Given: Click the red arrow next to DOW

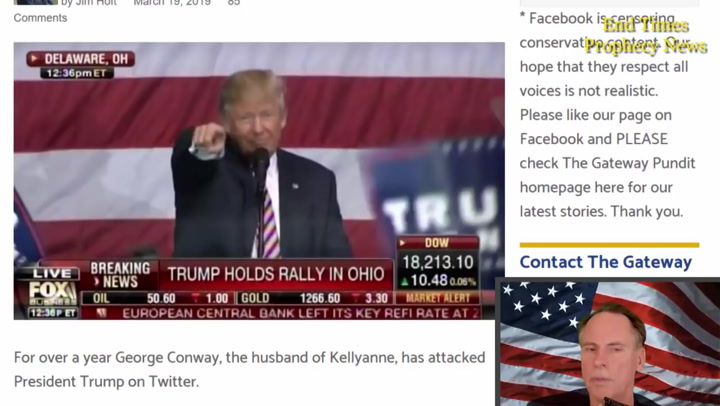Looking at the screenshot, I should [402, 242].
